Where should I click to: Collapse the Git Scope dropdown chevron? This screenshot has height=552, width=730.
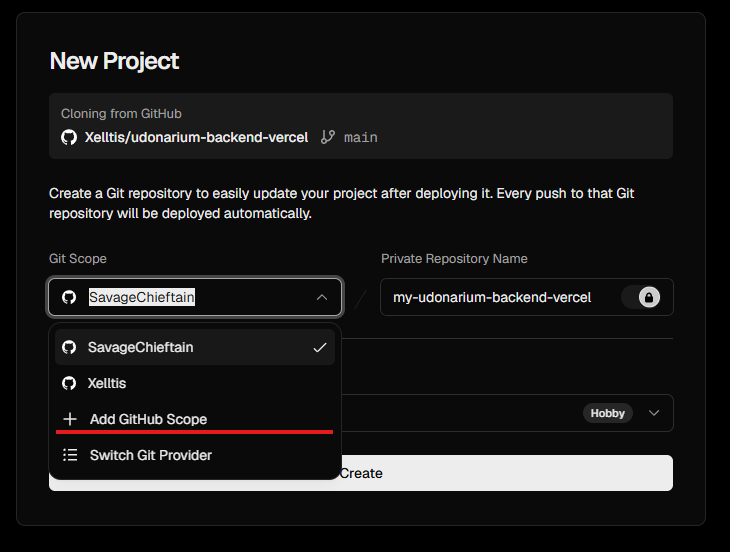point(322,297)
